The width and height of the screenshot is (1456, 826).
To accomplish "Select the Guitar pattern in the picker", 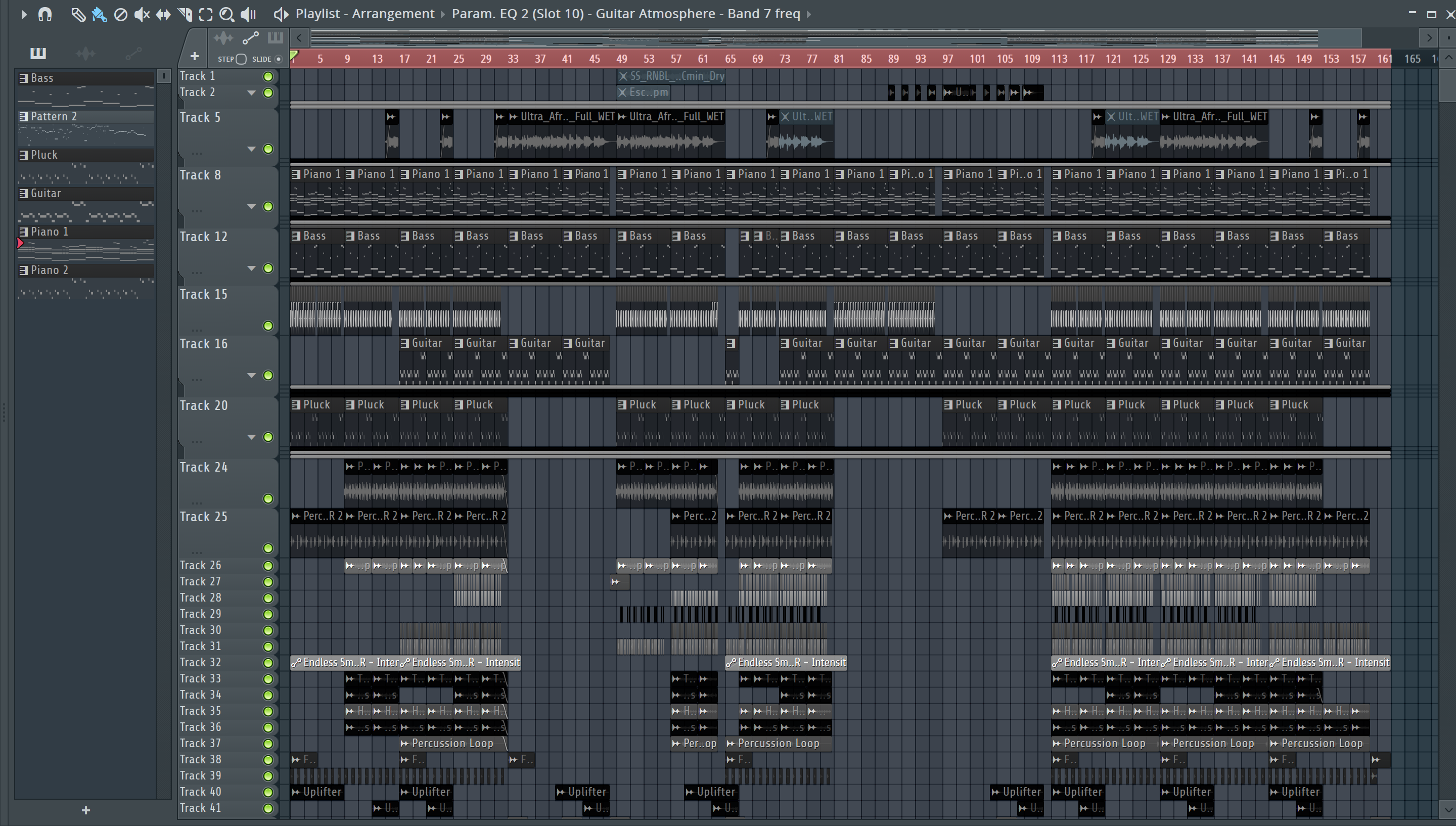I will pyautogui.click(x=85, y=194).
